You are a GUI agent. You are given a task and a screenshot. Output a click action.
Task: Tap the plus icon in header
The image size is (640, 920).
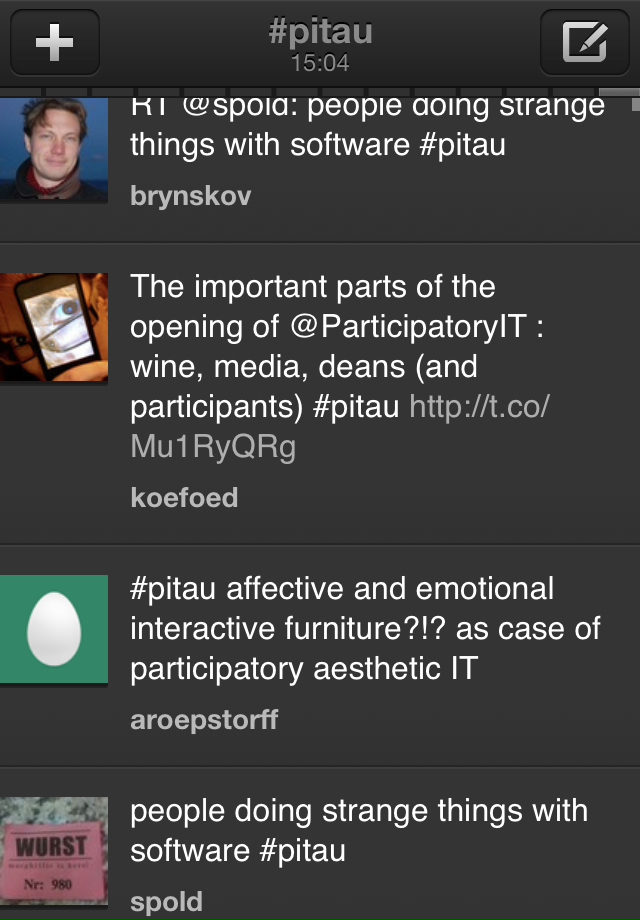coord(54,42)
